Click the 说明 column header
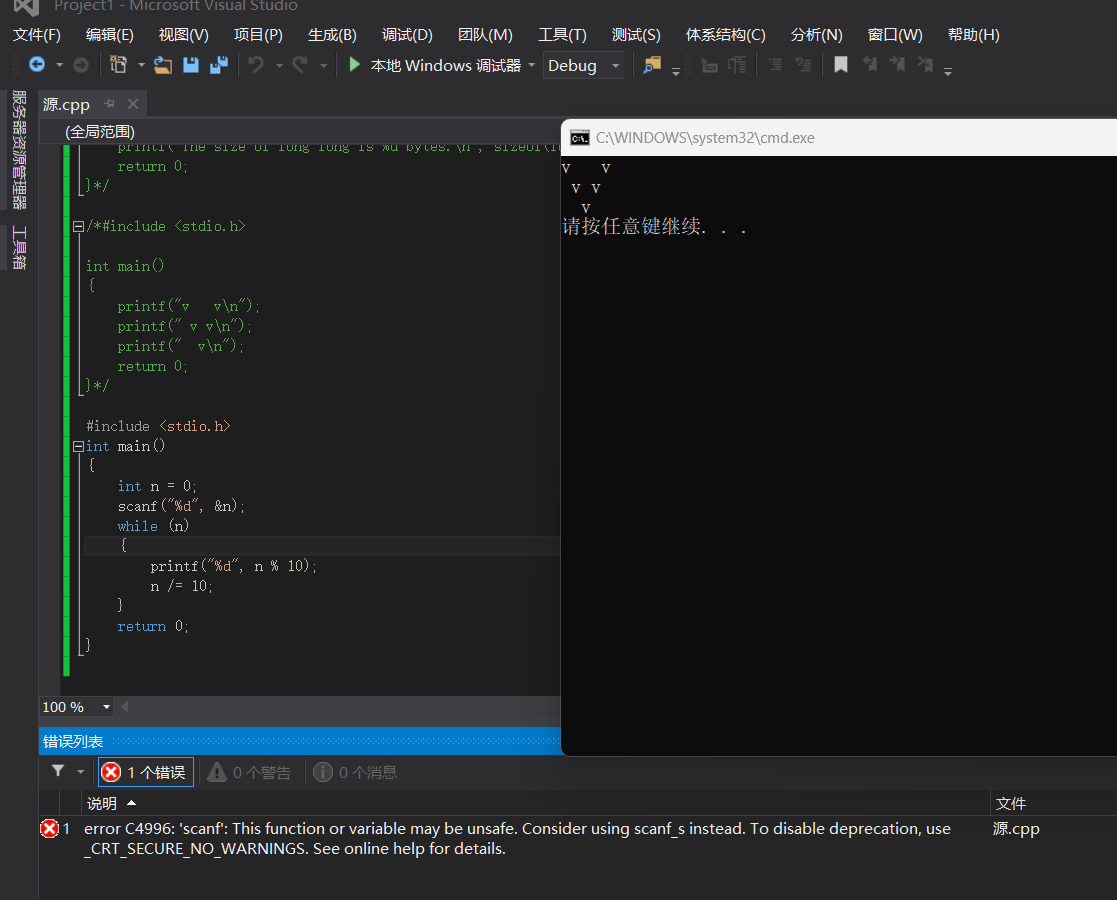 click(102, 803)
